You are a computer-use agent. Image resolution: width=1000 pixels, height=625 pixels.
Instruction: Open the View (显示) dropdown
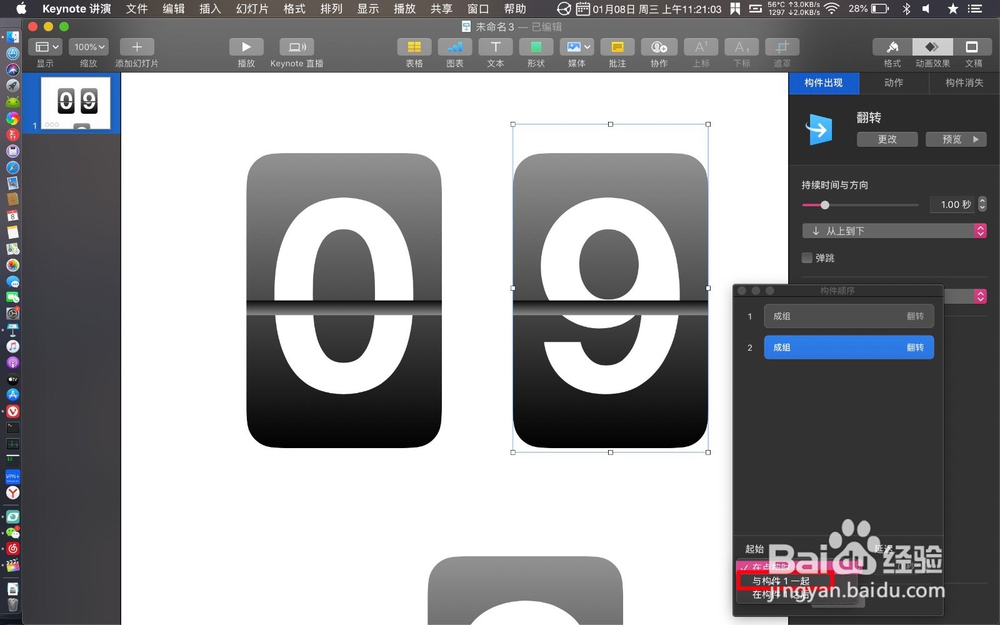pyautogui.click(x=45, y=47)
